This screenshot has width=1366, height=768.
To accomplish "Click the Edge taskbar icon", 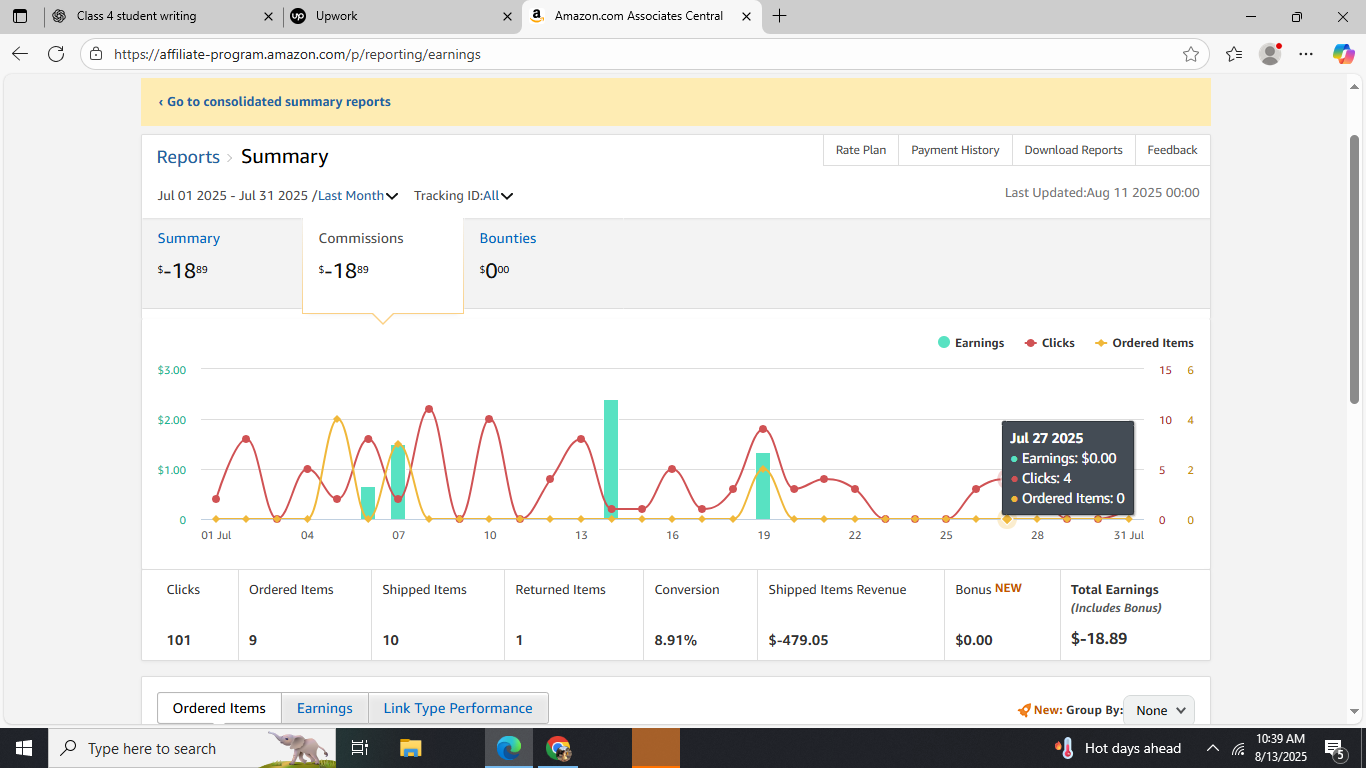I will click(510, 748).
